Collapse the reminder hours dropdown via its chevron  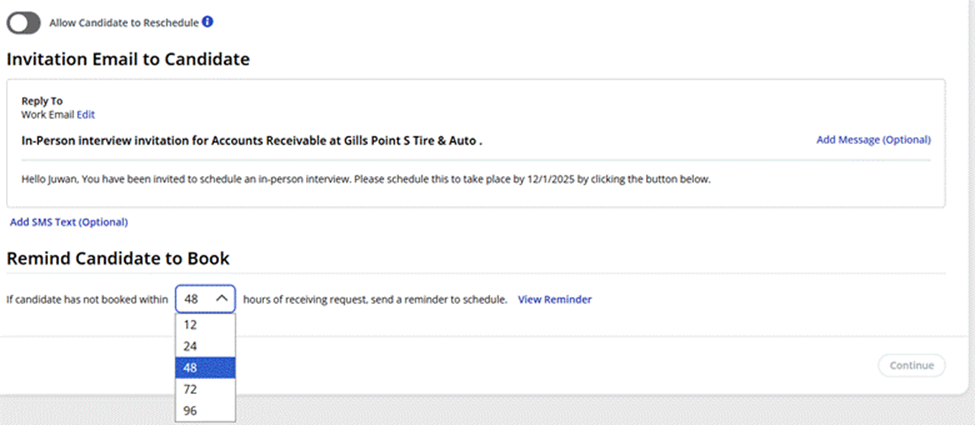221,299
